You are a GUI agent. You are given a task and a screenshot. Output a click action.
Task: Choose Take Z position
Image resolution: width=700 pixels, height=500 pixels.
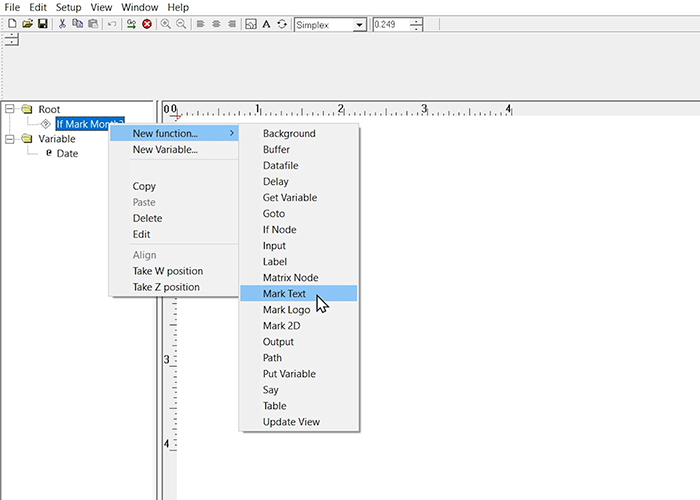click(x=174, y=287)
